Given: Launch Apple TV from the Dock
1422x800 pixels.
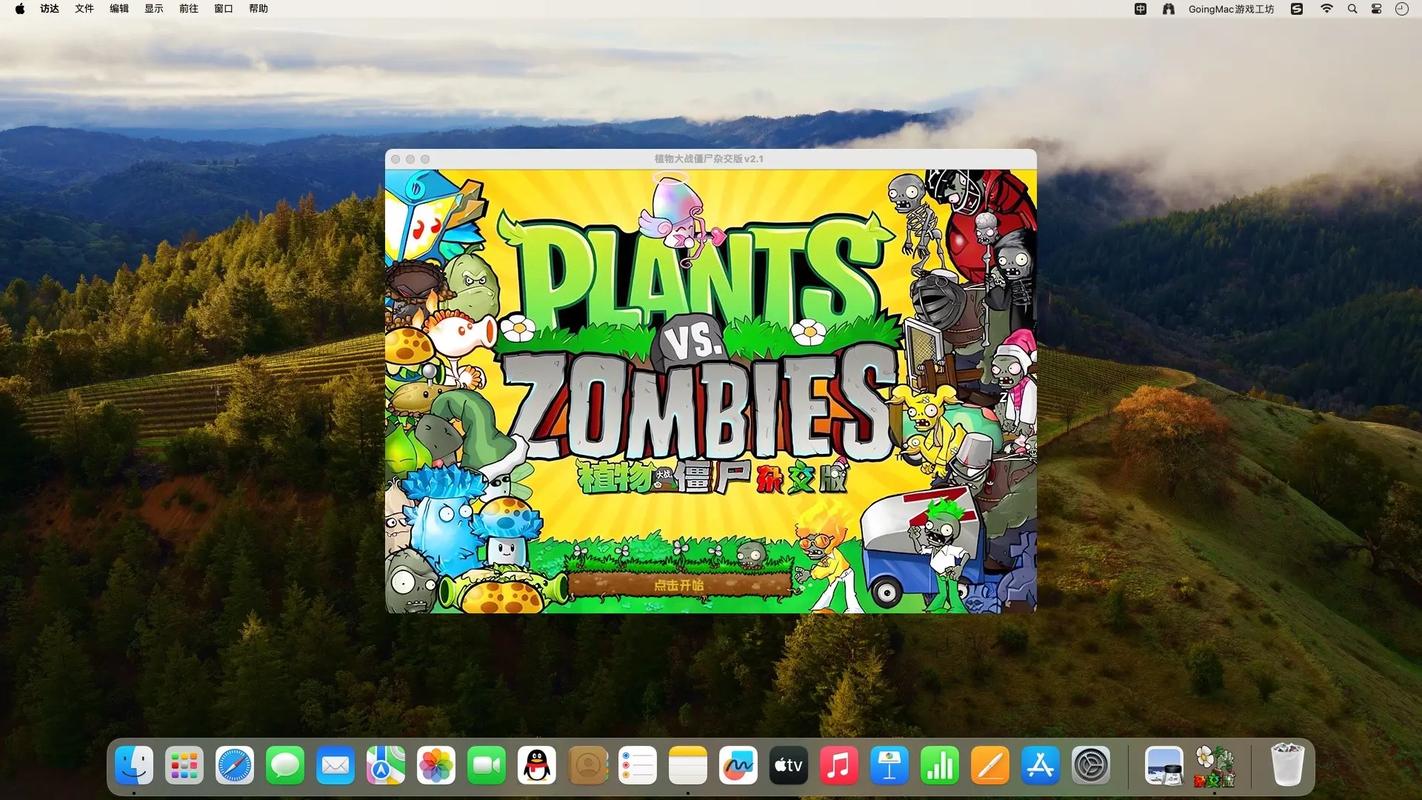Looking at the screenshot, I should [x=788, y=766].
